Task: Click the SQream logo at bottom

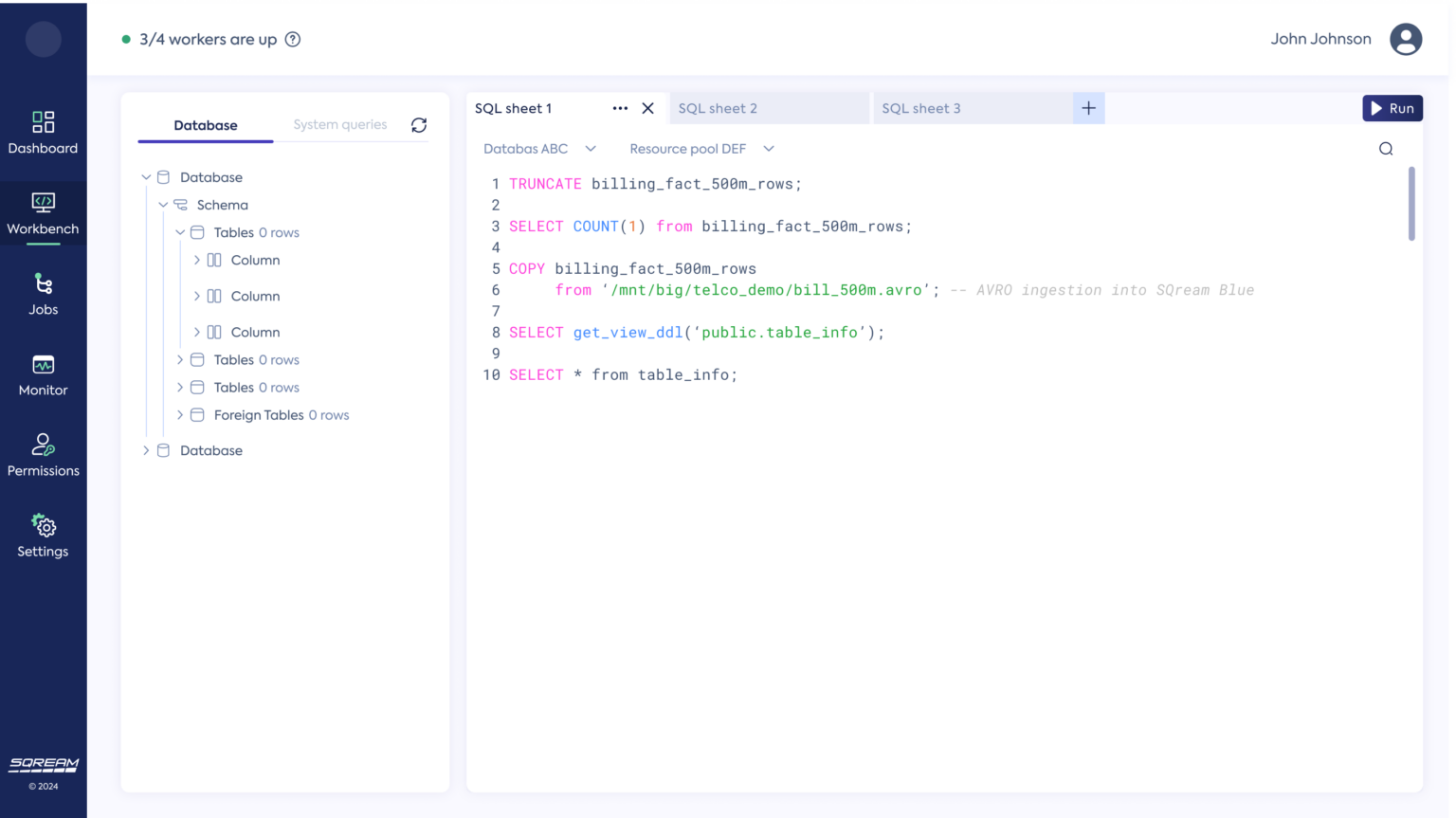Action: coord(44,764)
